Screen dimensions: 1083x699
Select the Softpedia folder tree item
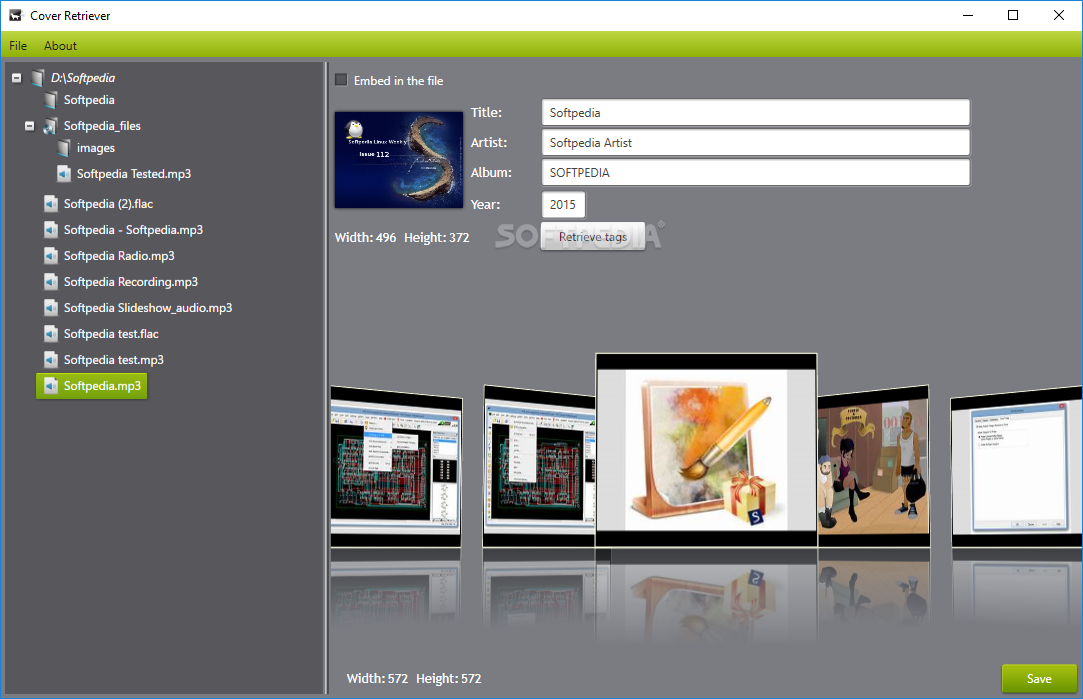coord(89,100)
